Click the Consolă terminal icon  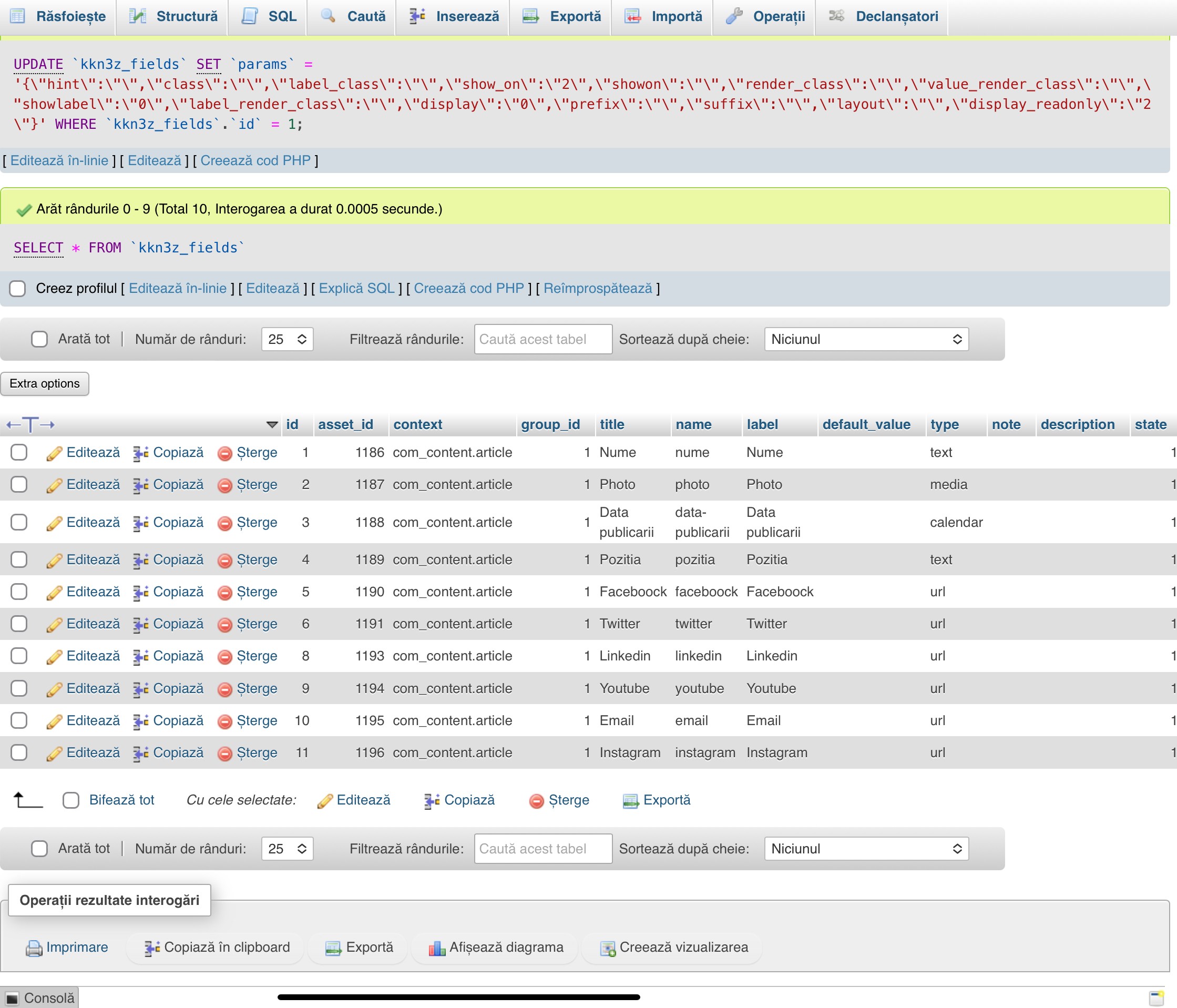(12, 999)
